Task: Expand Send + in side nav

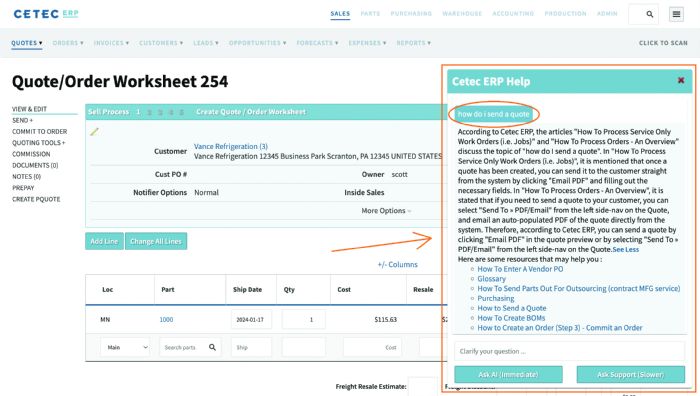Action: [x=22, y=120]
